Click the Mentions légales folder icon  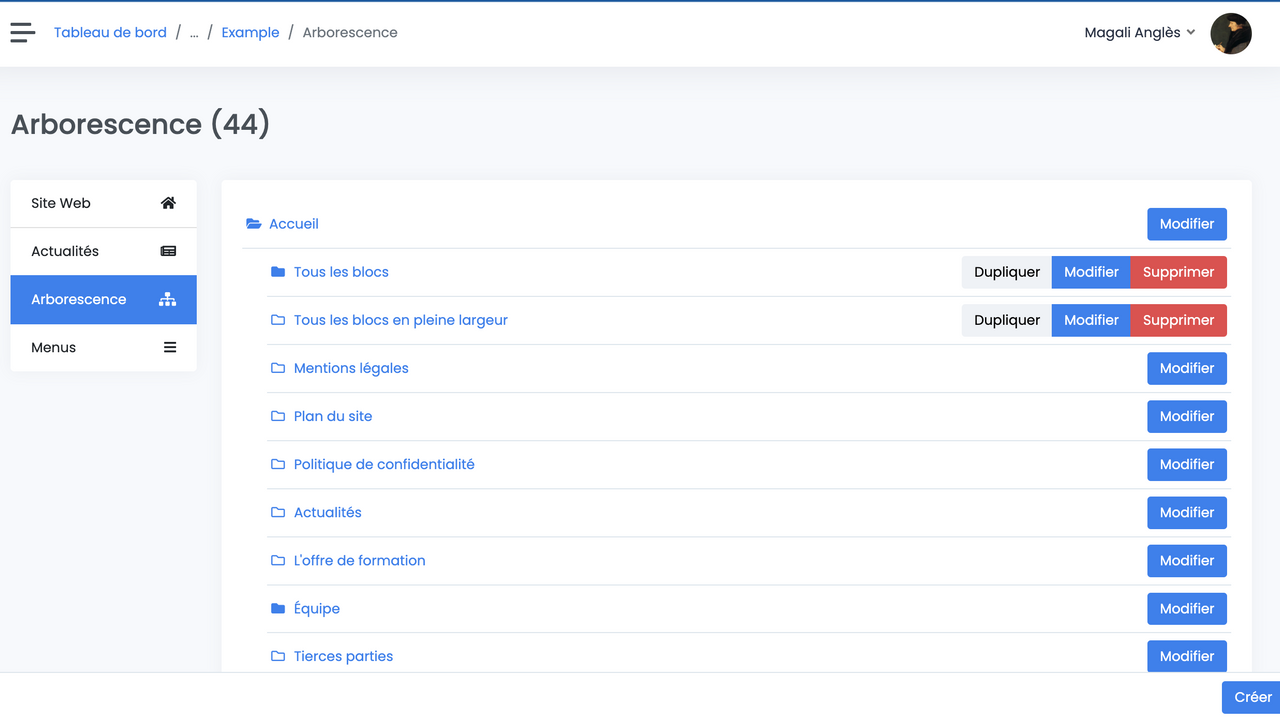278,368
